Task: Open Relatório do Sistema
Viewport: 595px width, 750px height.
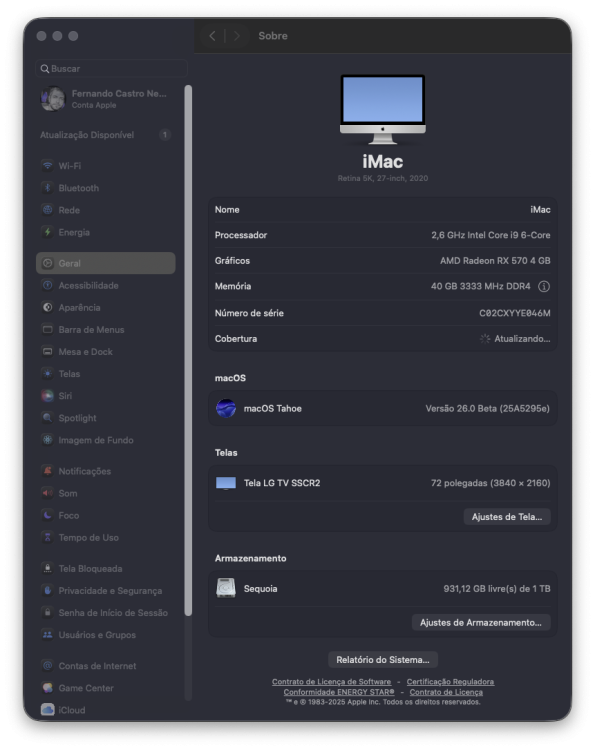Action: [383, 660]
